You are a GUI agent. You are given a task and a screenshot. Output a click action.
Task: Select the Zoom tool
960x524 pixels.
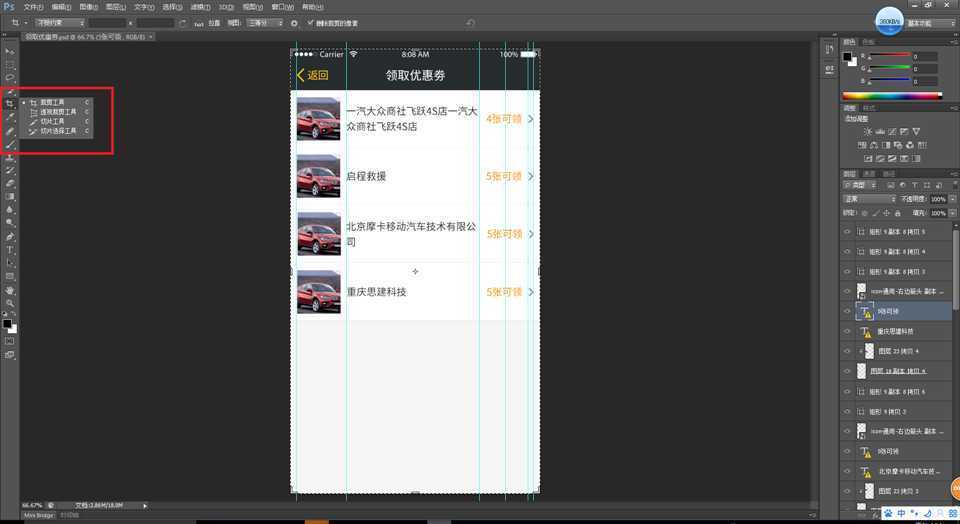tap(9, 303)
